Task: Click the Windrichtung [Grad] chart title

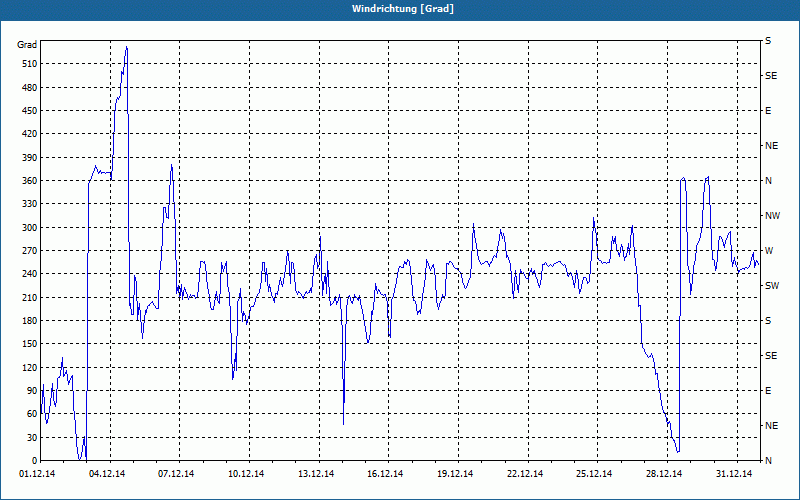Action: pyautogui.click(x=403, y=9)
